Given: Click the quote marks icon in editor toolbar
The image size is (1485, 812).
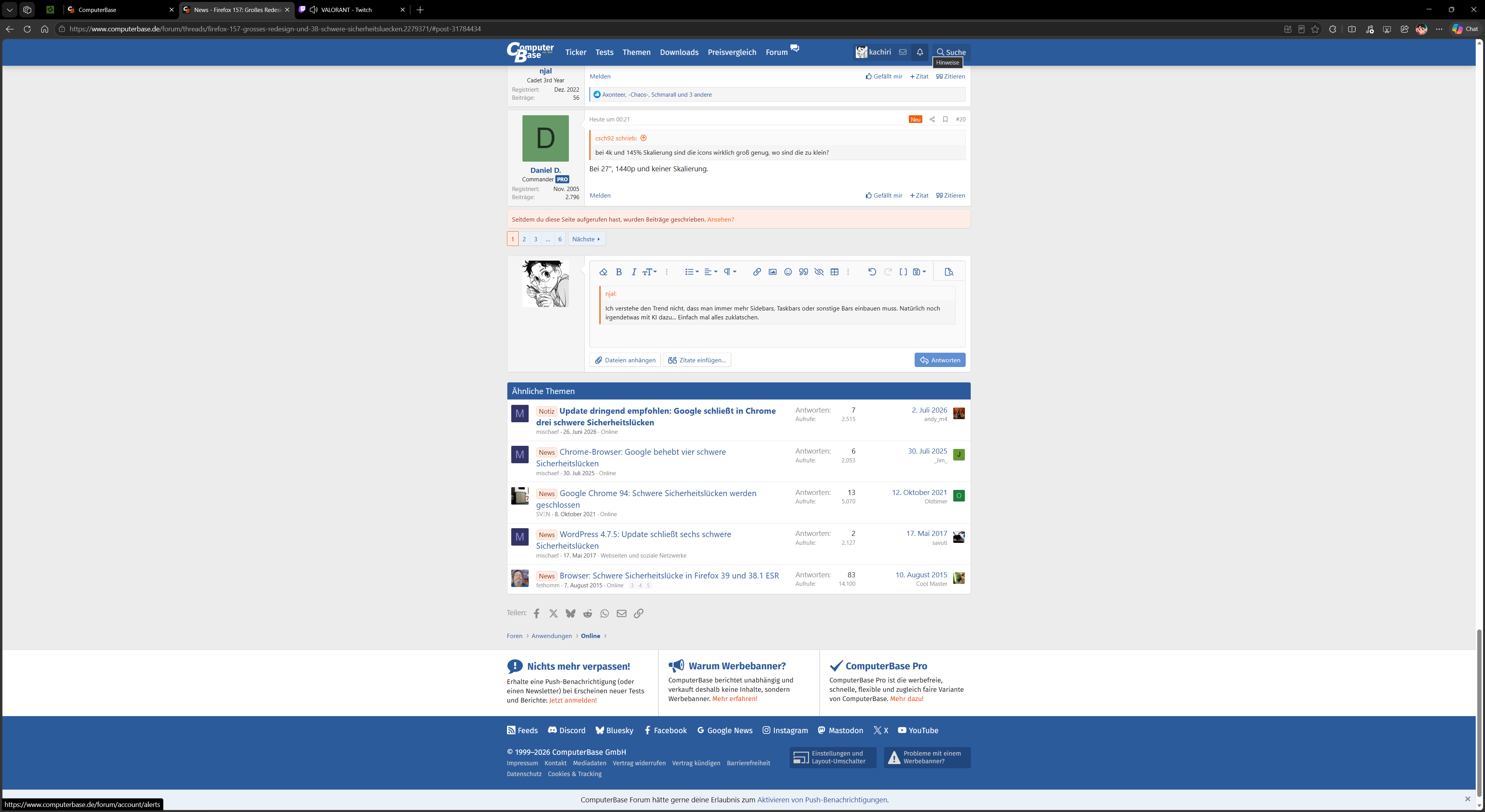Looking at the screenshot, I should (x=804, y=272).
